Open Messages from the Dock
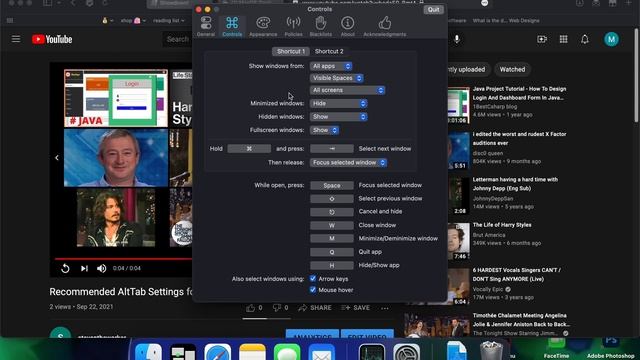 pos(287,352)
